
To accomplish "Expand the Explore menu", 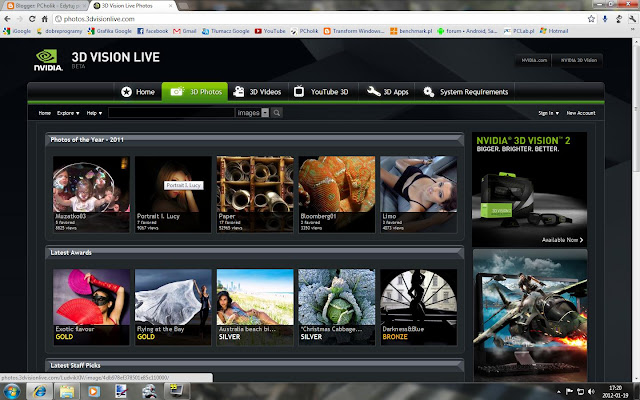I will (x=68, y=113).
